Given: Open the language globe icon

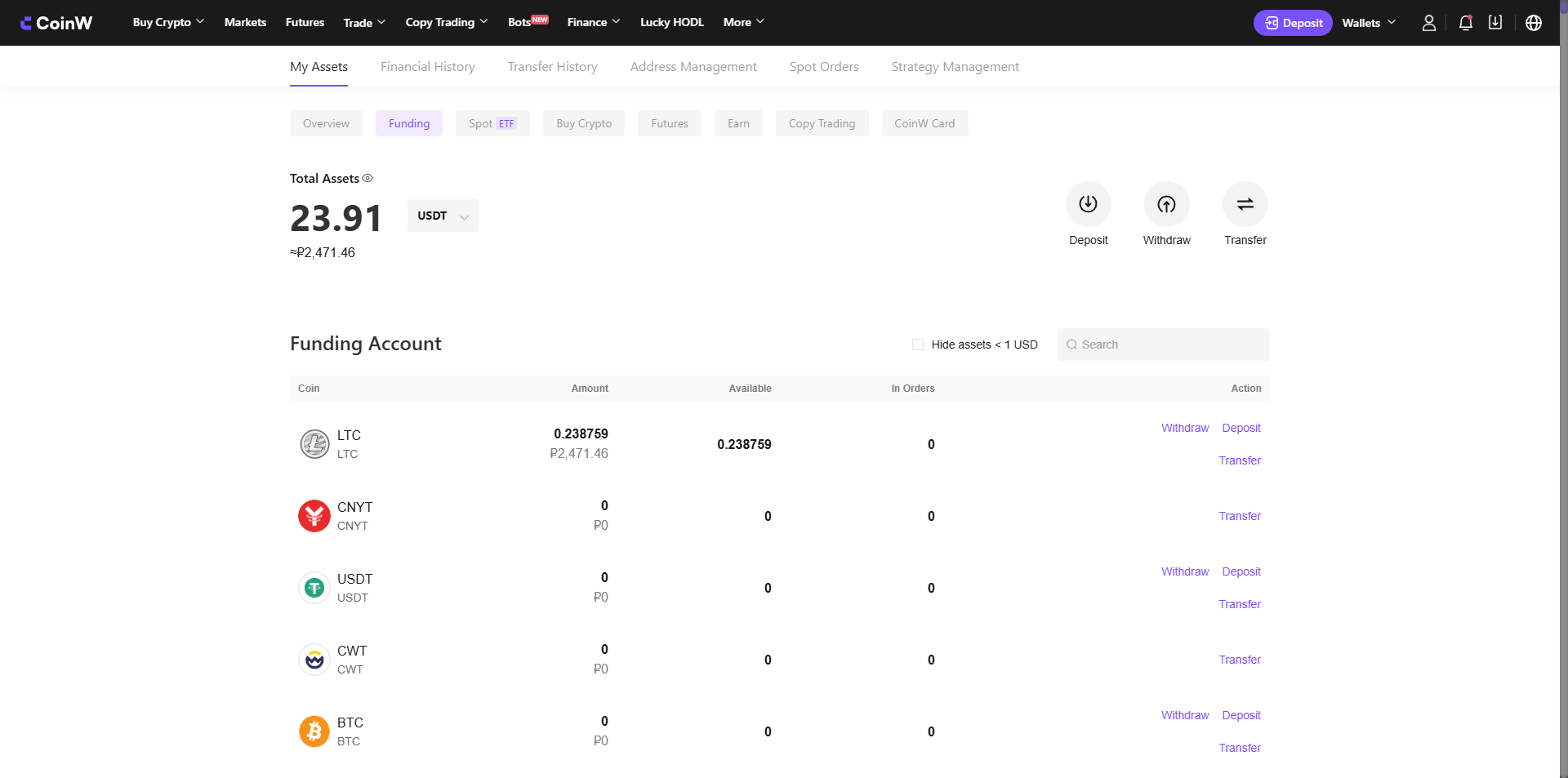Looking at the screenshot, I should pos(1533,23).
